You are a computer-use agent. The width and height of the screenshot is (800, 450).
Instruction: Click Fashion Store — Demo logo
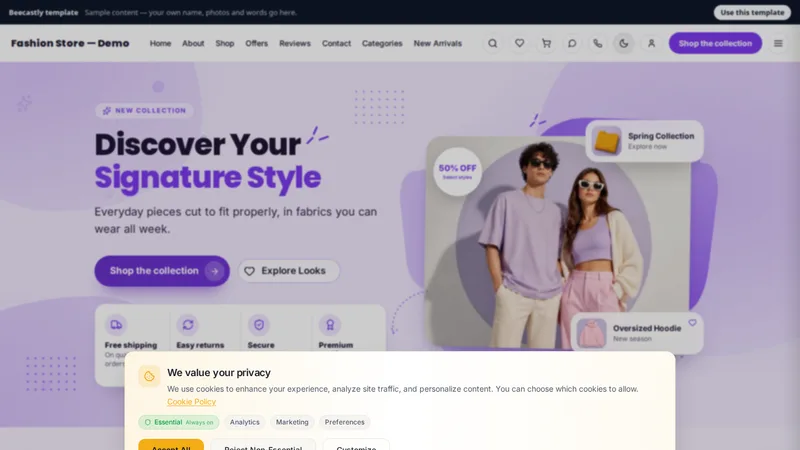70,43
